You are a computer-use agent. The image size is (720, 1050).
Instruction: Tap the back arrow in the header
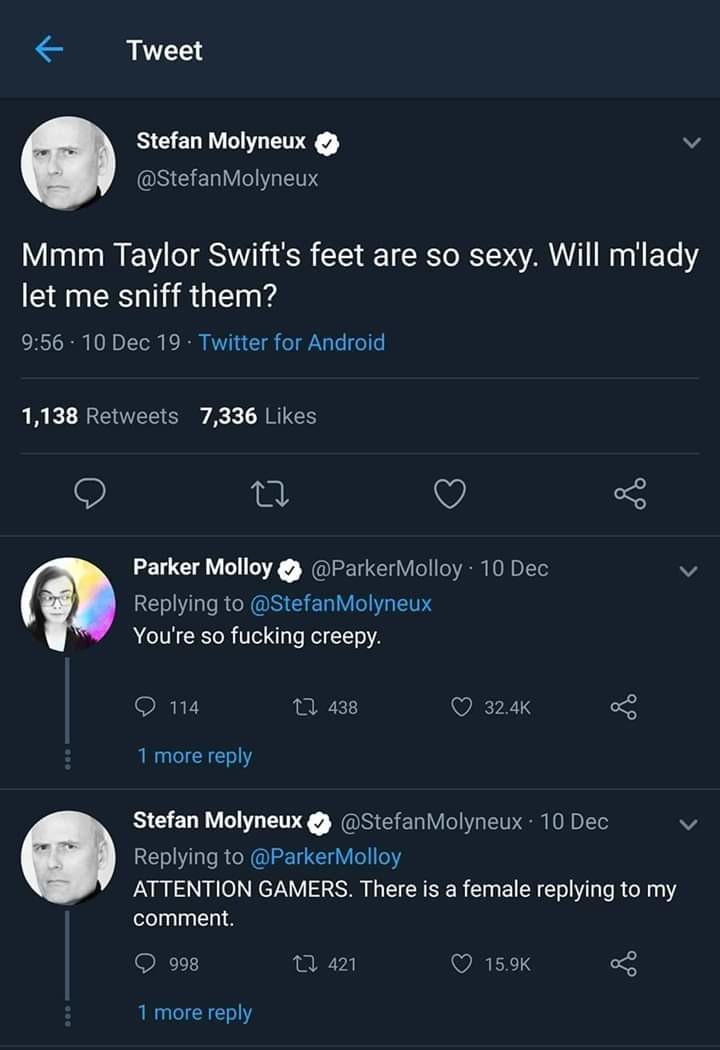tap(49, 50)
